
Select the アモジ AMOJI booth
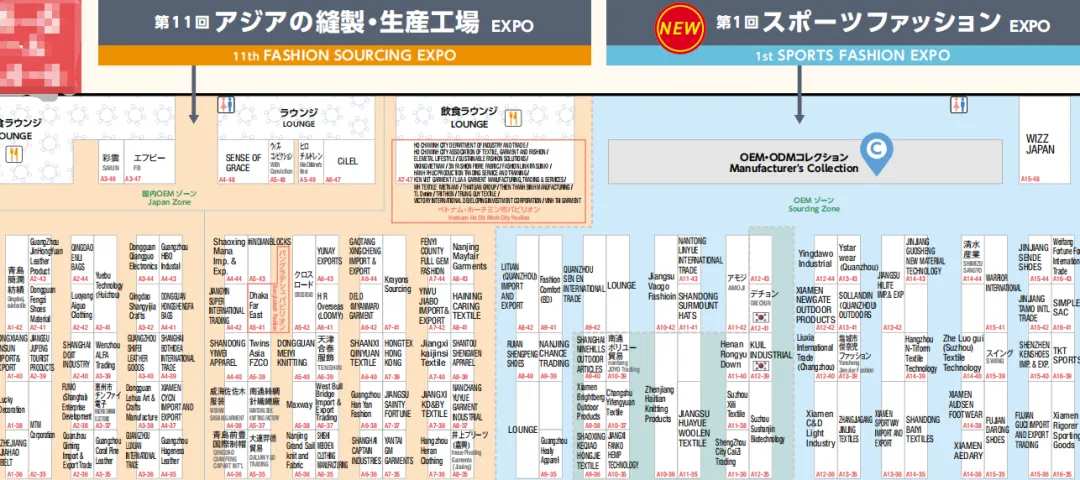click(x=737, y=284)
